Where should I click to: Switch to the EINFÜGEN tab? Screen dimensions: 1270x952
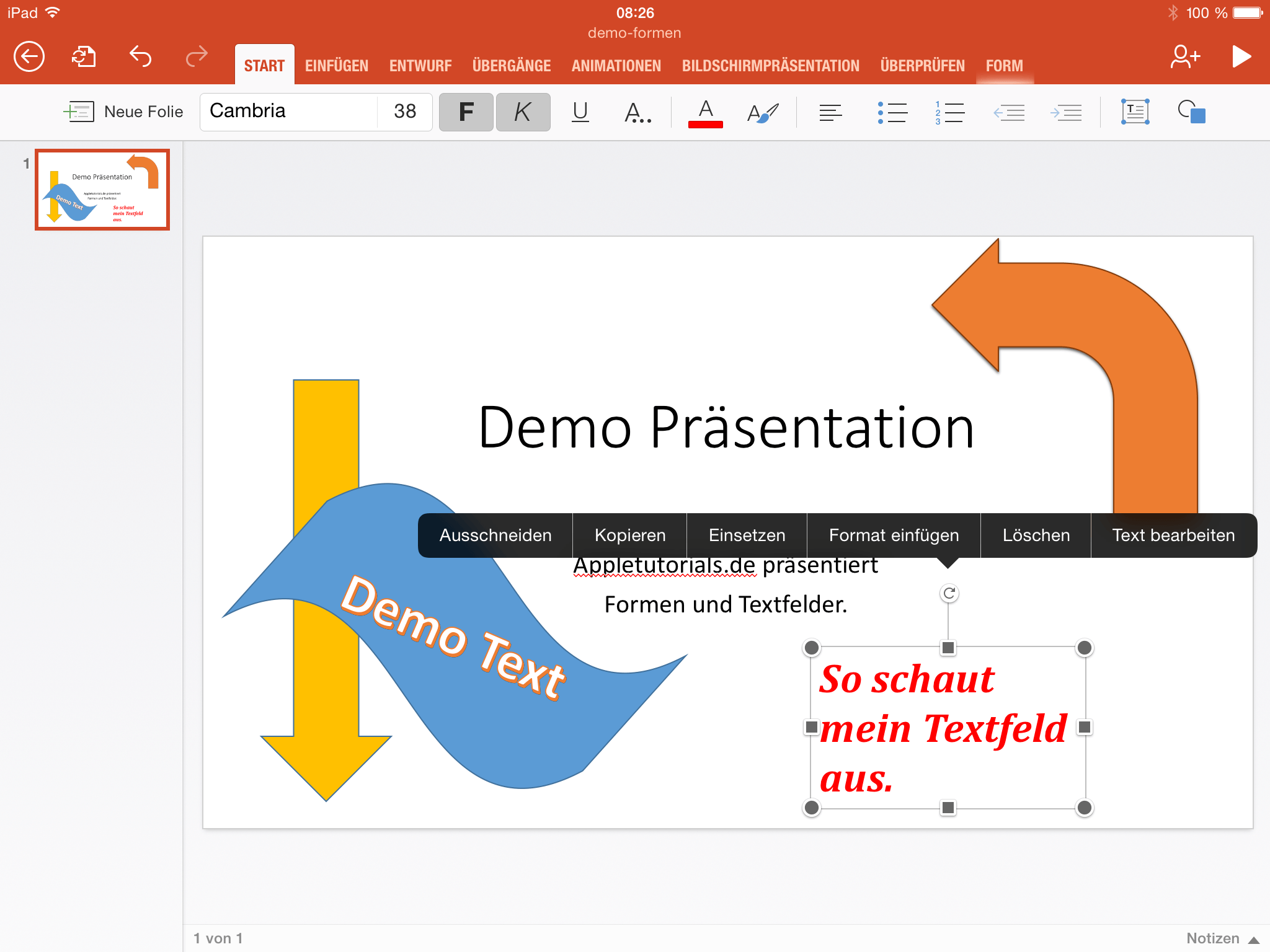point(337,66)
